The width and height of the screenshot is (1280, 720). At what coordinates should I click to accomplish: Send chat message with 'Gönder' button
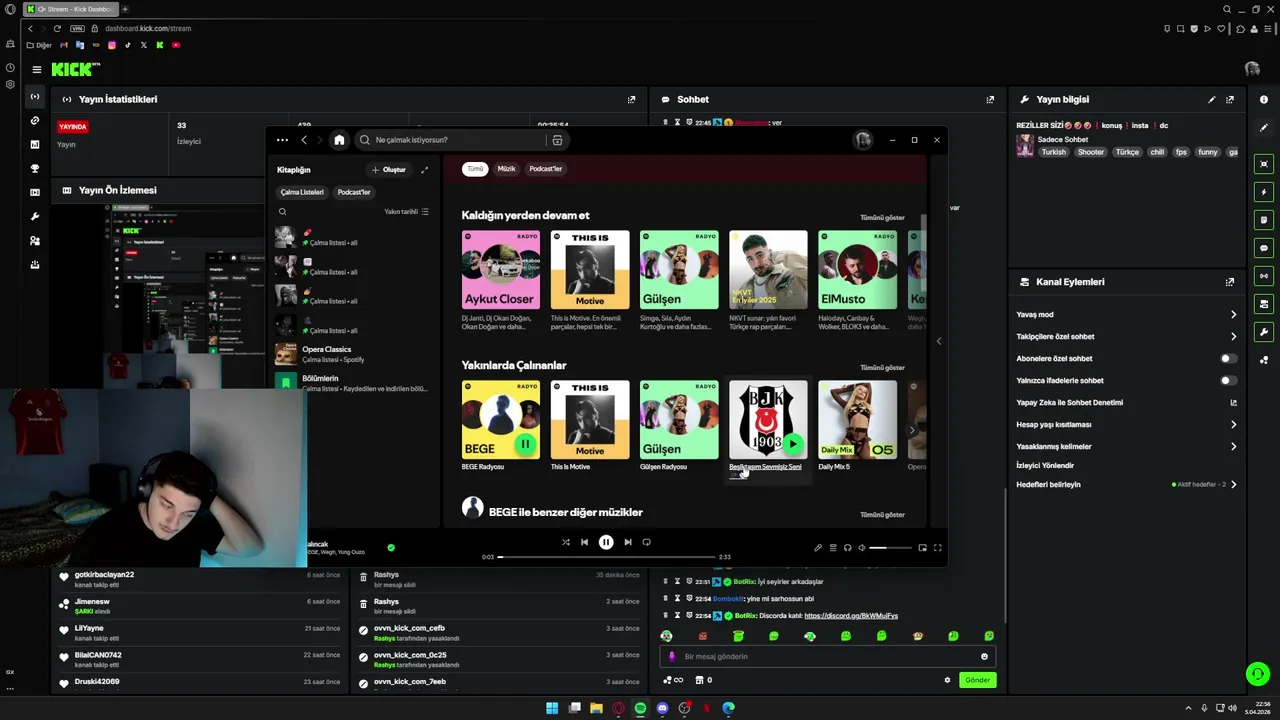point(977,680)
